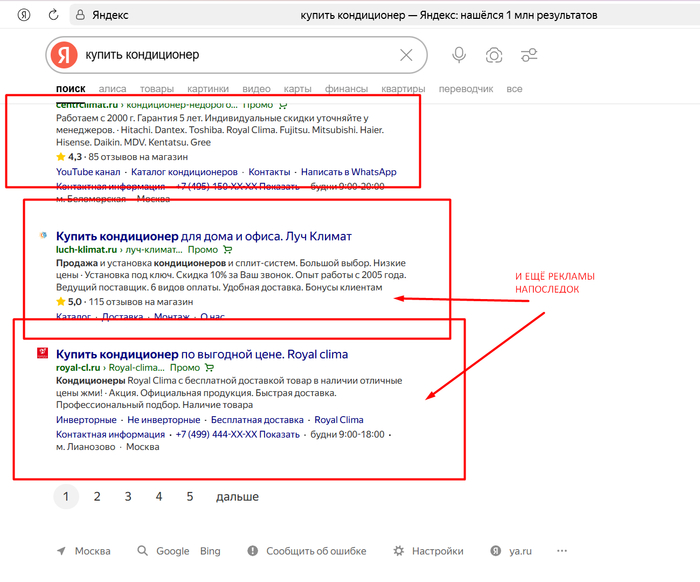Click the padlock site security icon
Image resolution: width=700 pixels, height=582 pixels.
click(x=79, y=16)
